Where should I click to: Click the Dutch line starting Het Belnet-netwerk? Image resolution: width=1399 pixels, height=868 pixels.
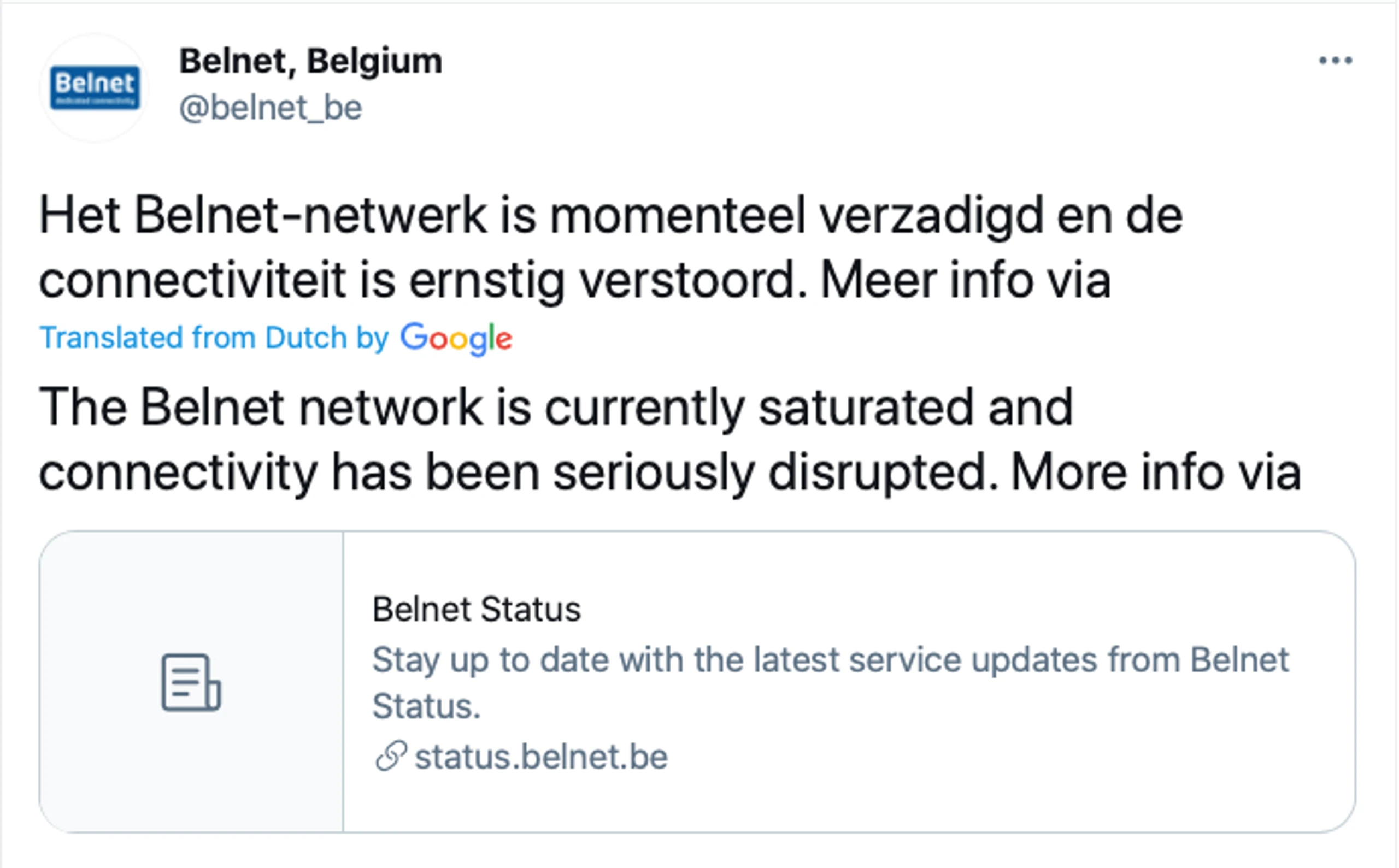click(x=611, y=216)
